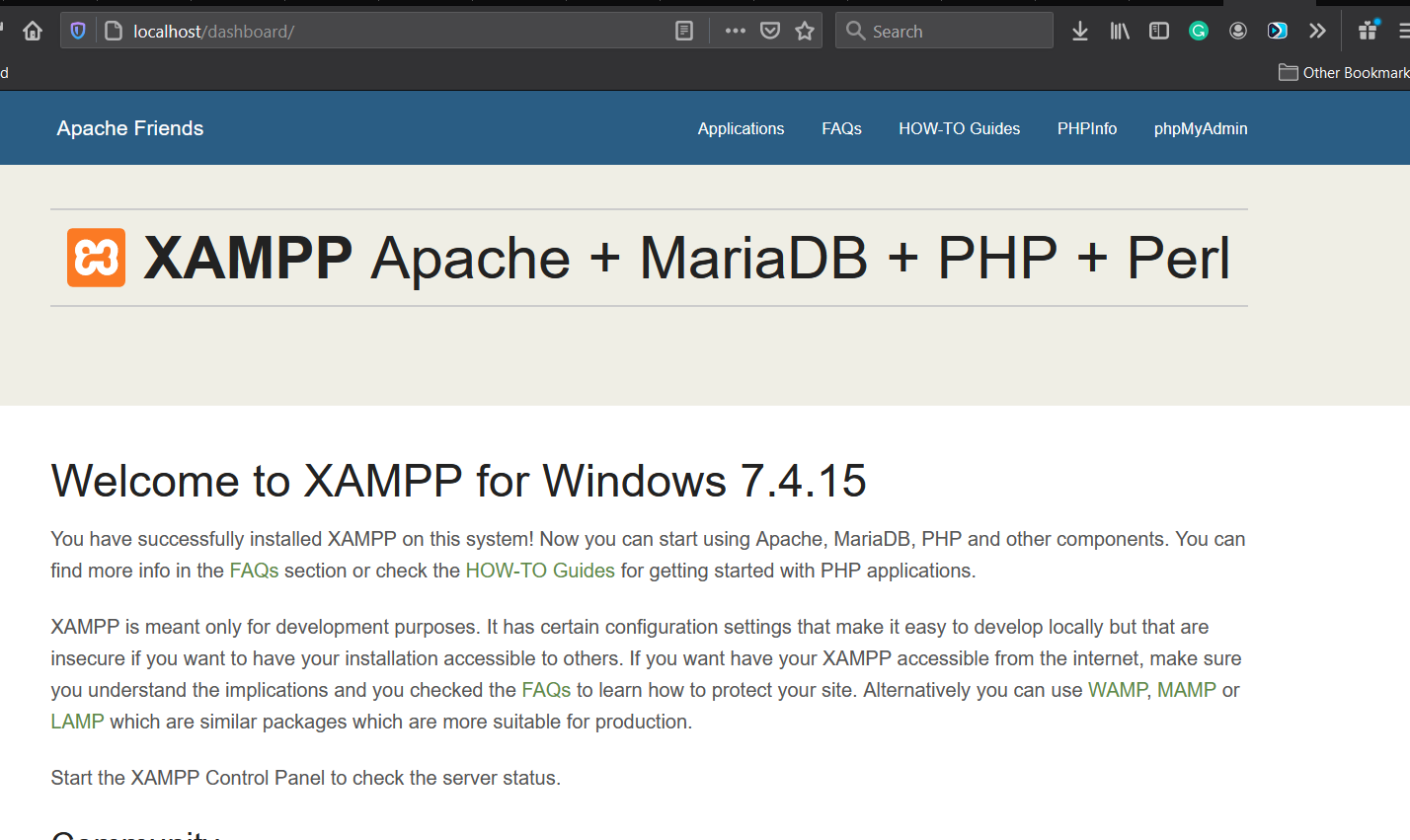The width and height of the screenshot is (1410, 840).
Task: Open the Firefox account icon
Action: [x=1238, y=31]
